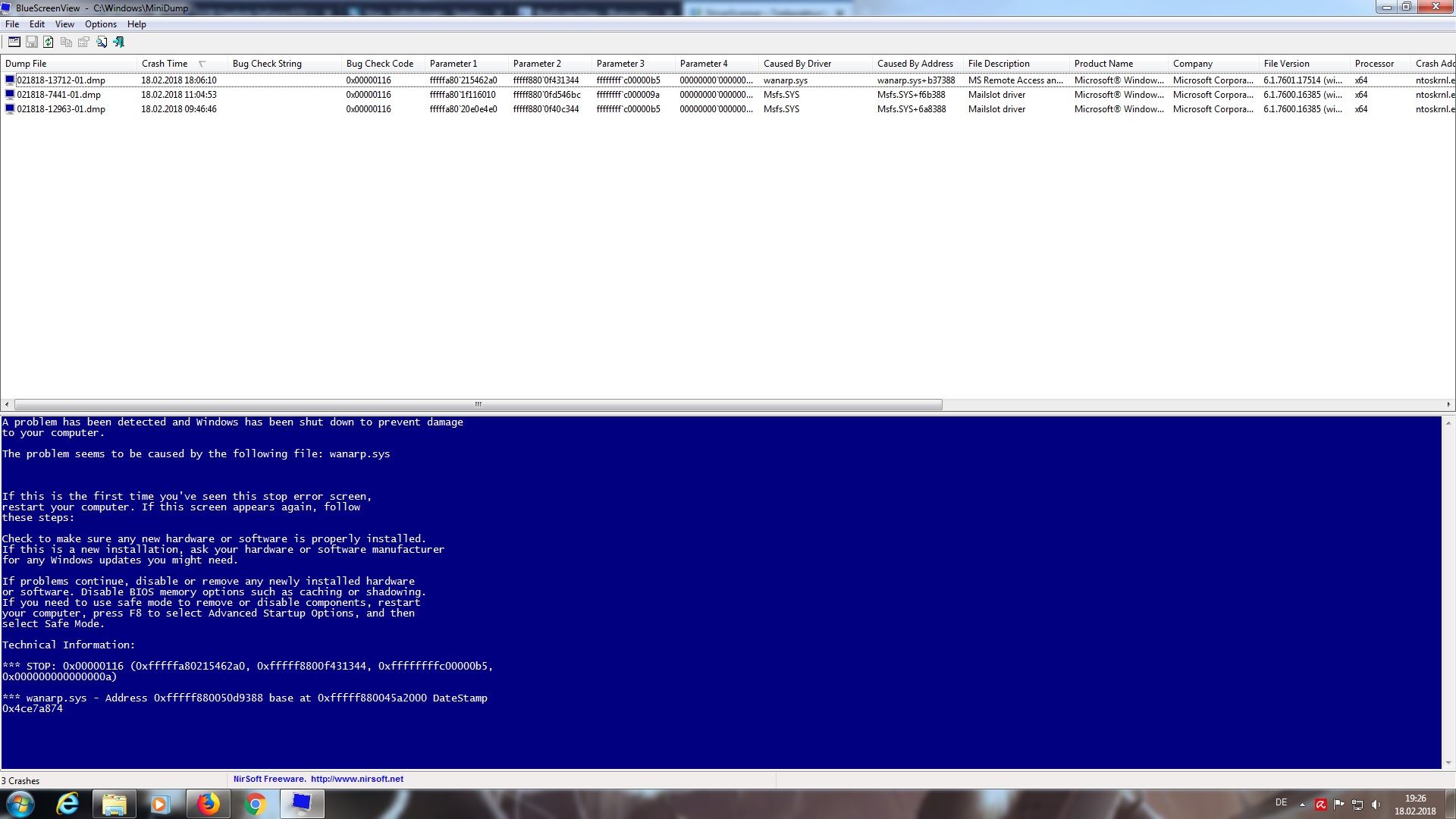Open the View menu
The image size is (1456, 819).
pyautogui.click(x=64, y=24)
